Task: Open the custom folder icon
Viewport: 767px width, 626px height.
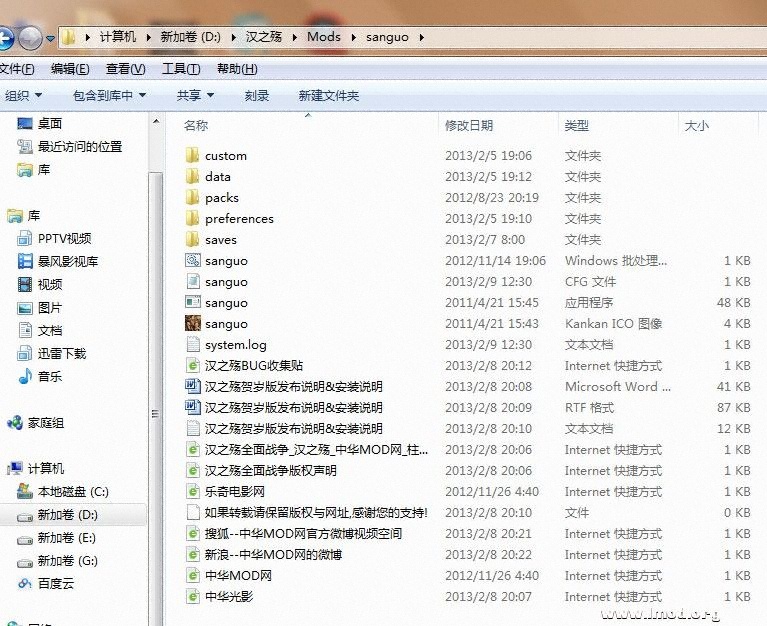Action: pos(193,156)
